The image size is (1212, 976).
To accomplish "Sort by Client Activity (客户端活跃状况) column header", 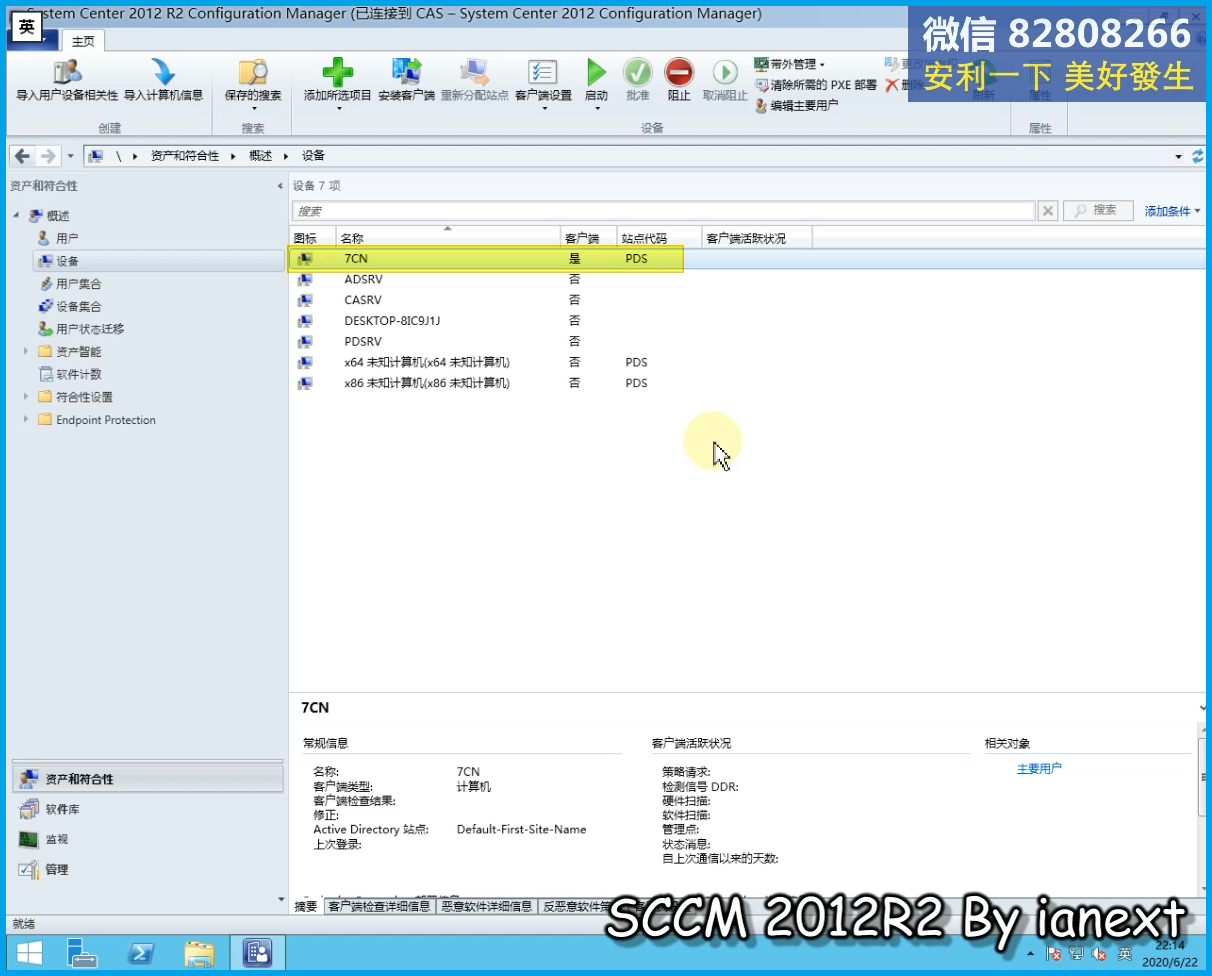I will 757,238.
